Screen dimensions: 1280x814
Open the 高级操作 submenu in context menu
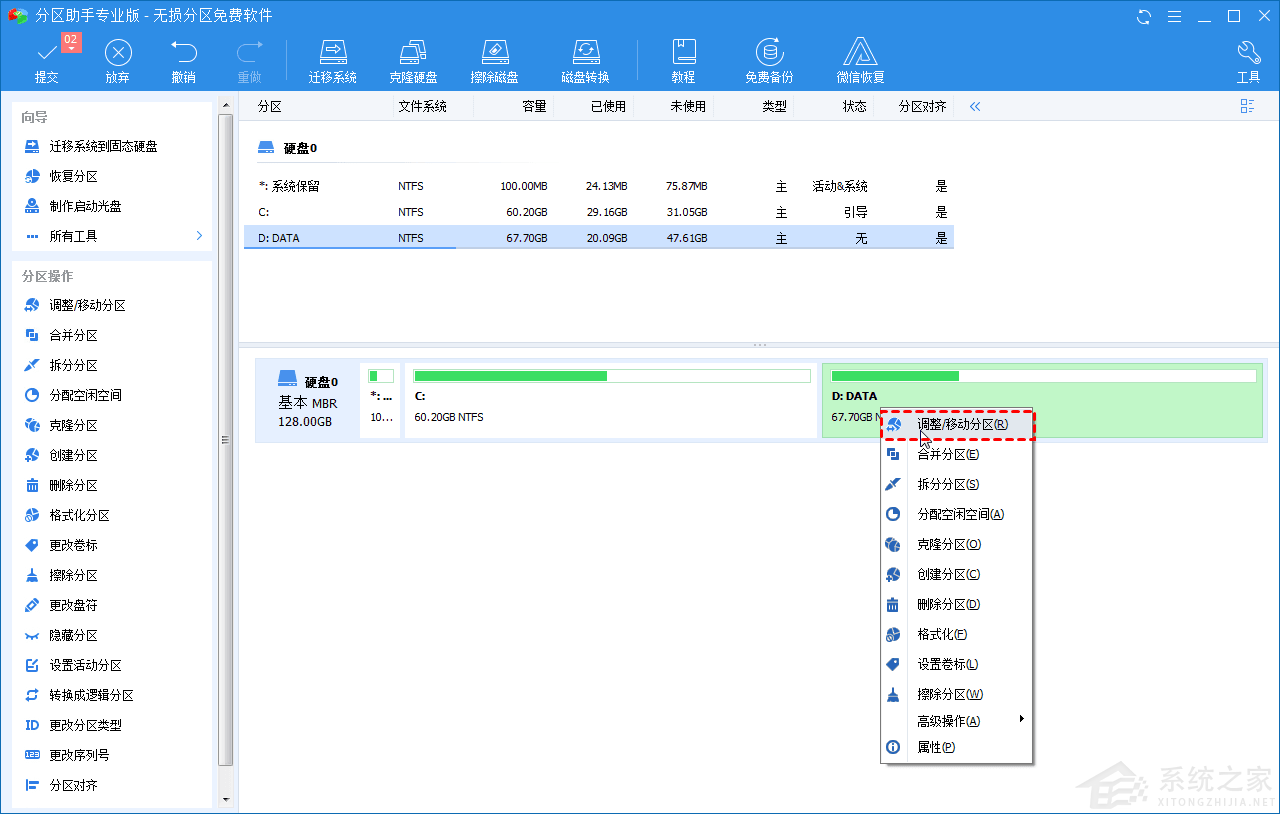point(946,718)
